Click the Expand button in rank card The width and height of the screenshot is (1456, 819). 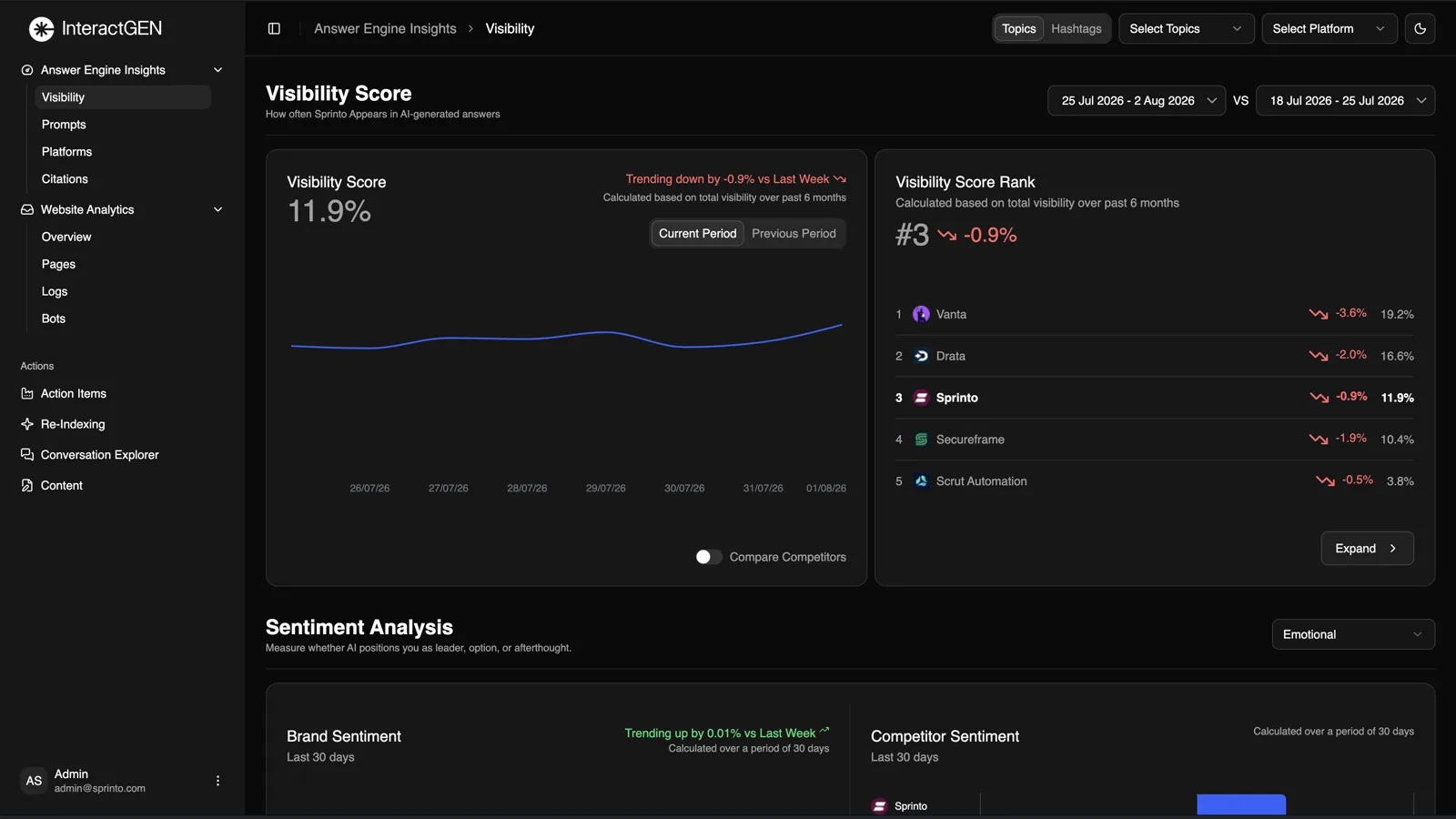click(1367, 549)
